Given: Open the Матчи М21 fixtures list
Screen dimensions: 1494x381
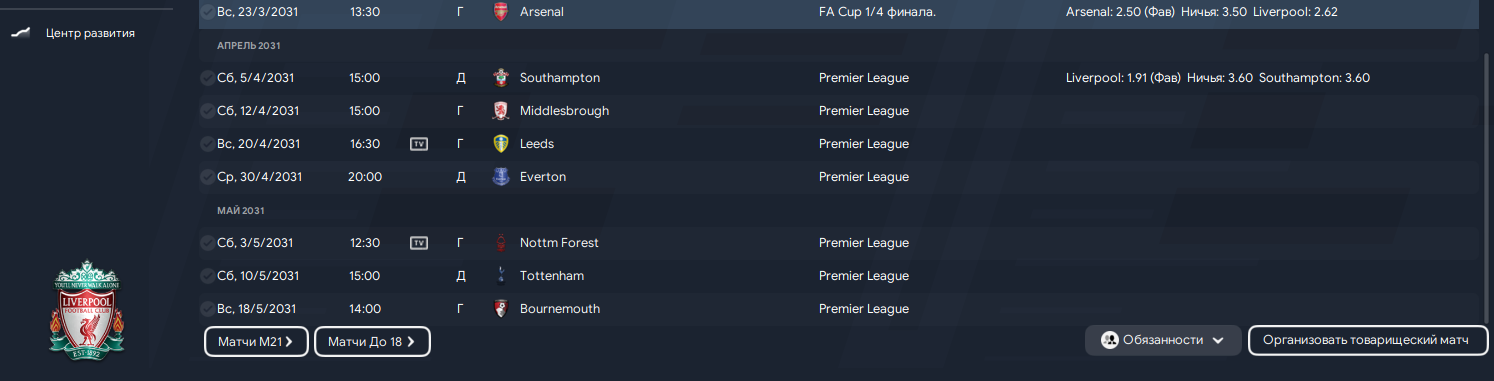Looking at the screenshot, I should [256, 342].
